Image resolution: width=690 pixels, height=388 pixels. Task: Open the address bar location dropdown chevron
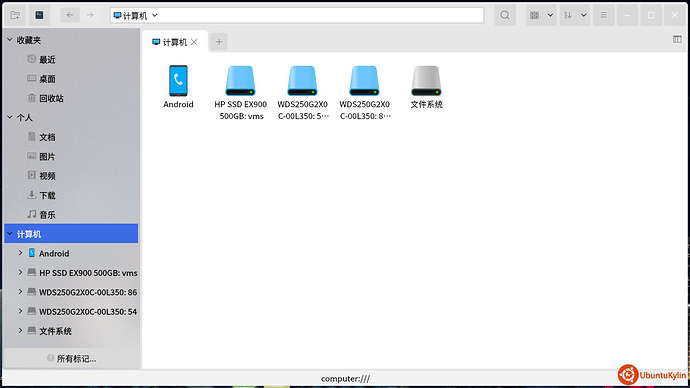[154, 15]
